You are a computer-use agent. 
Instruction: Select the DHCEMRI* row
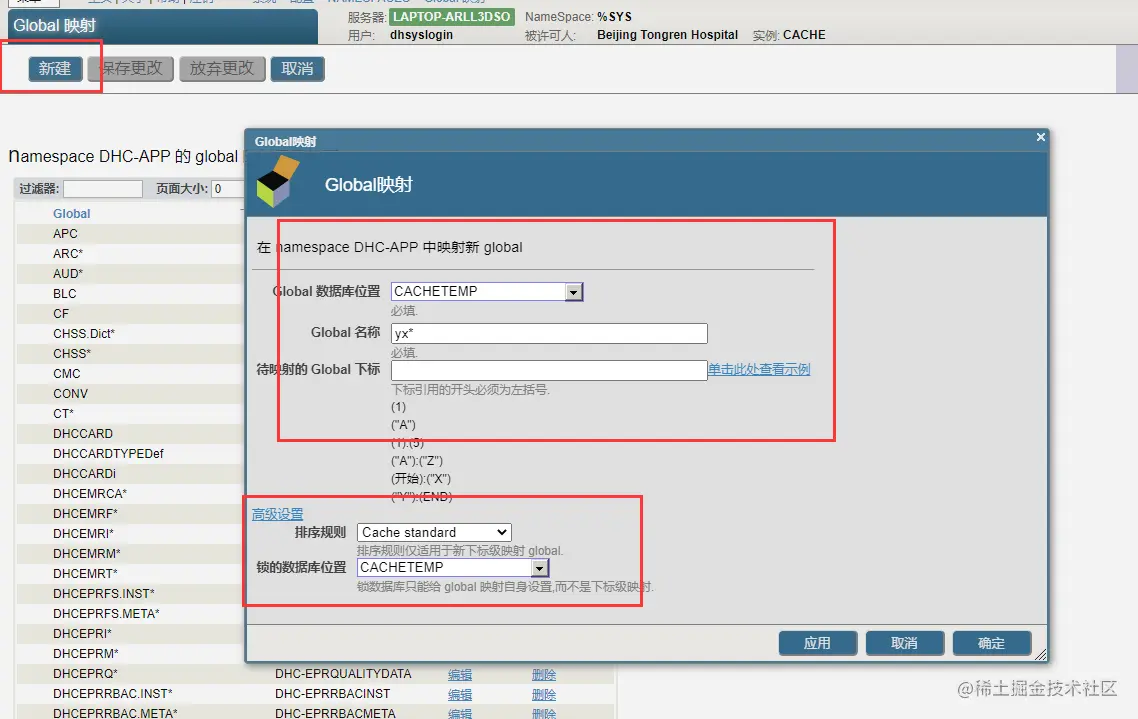129,533
